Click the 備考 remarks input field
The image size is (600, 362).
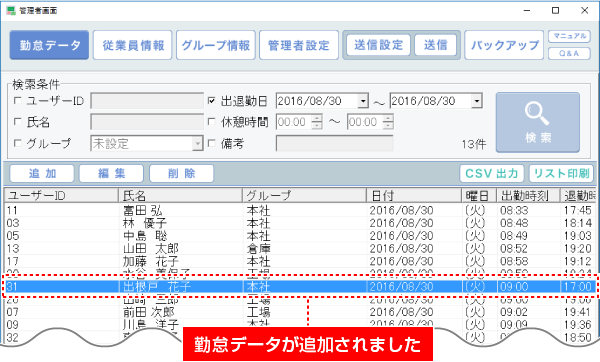coord(334,143)
